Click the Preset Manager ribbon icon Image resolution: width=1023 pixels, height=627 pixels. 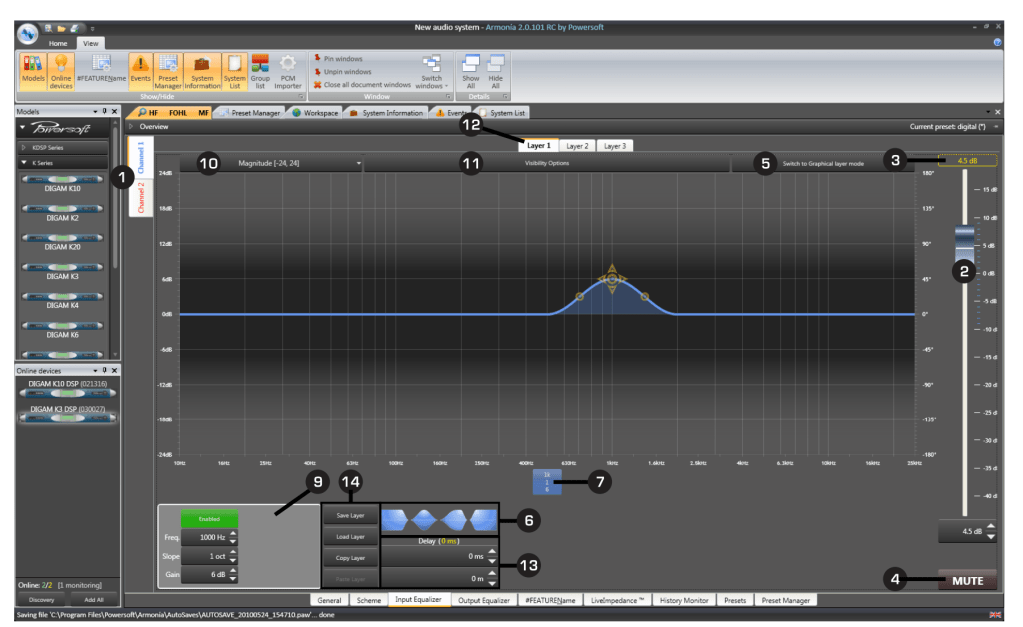click(x=168, y=73)
